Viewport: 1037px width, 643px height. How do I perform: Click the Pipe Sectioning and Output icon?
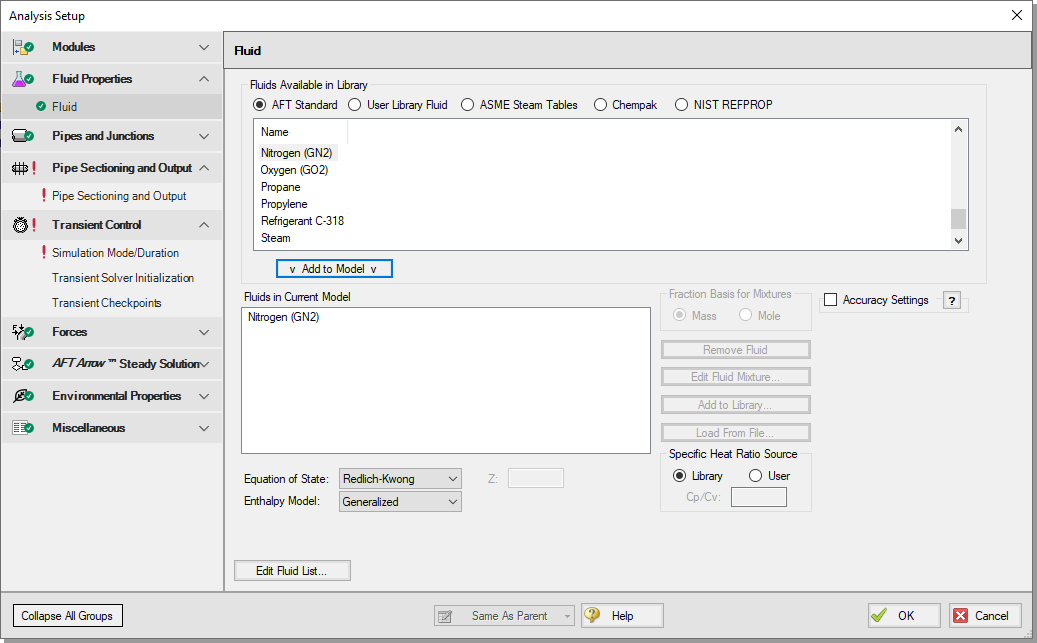pos(23,168)
